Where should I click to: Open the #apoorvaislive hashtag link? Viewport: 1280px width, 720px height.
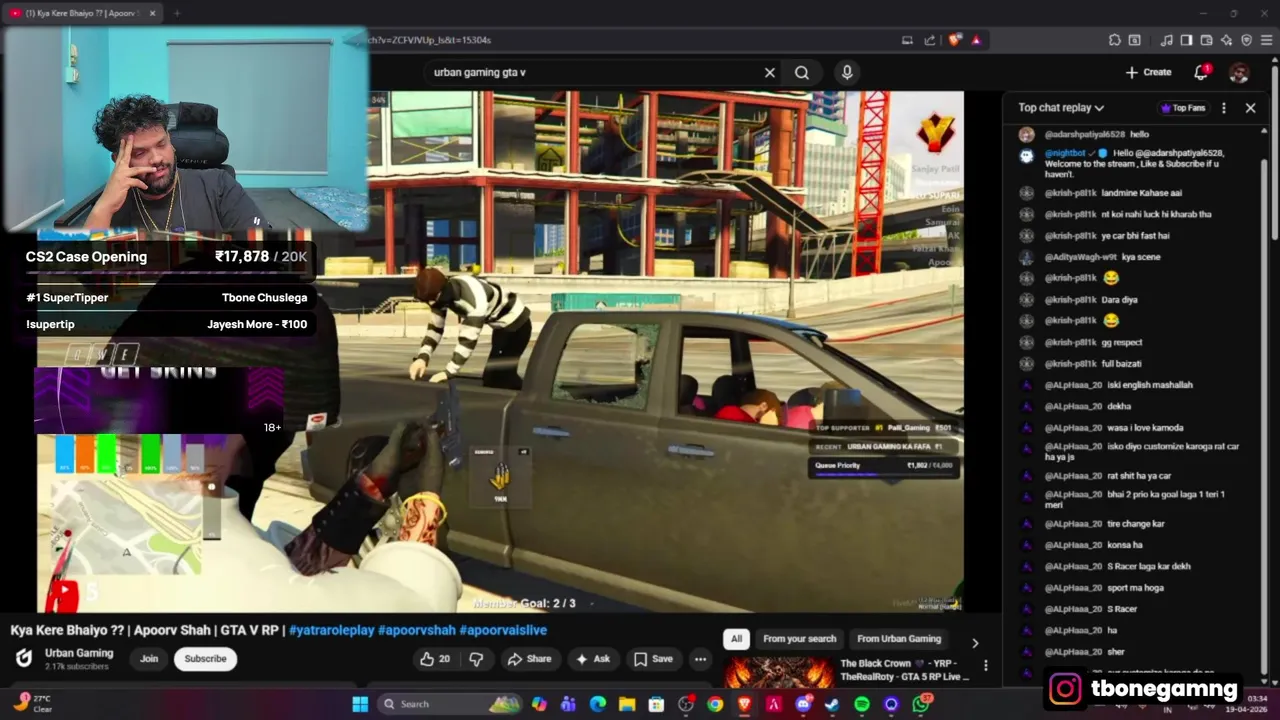(x=503, y=630)
